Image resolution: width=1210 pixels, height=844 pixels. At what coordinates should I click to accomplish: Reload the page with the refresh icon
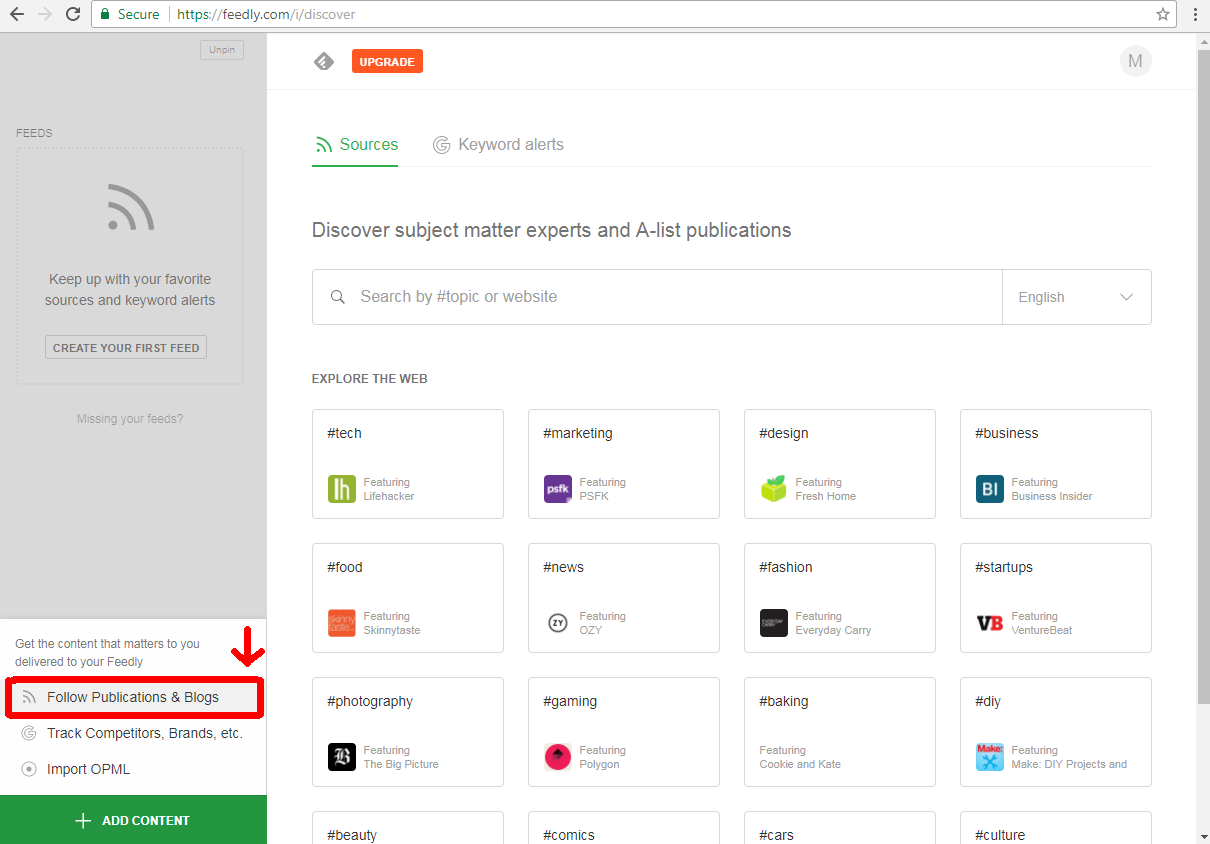click(x=73, y=14)
